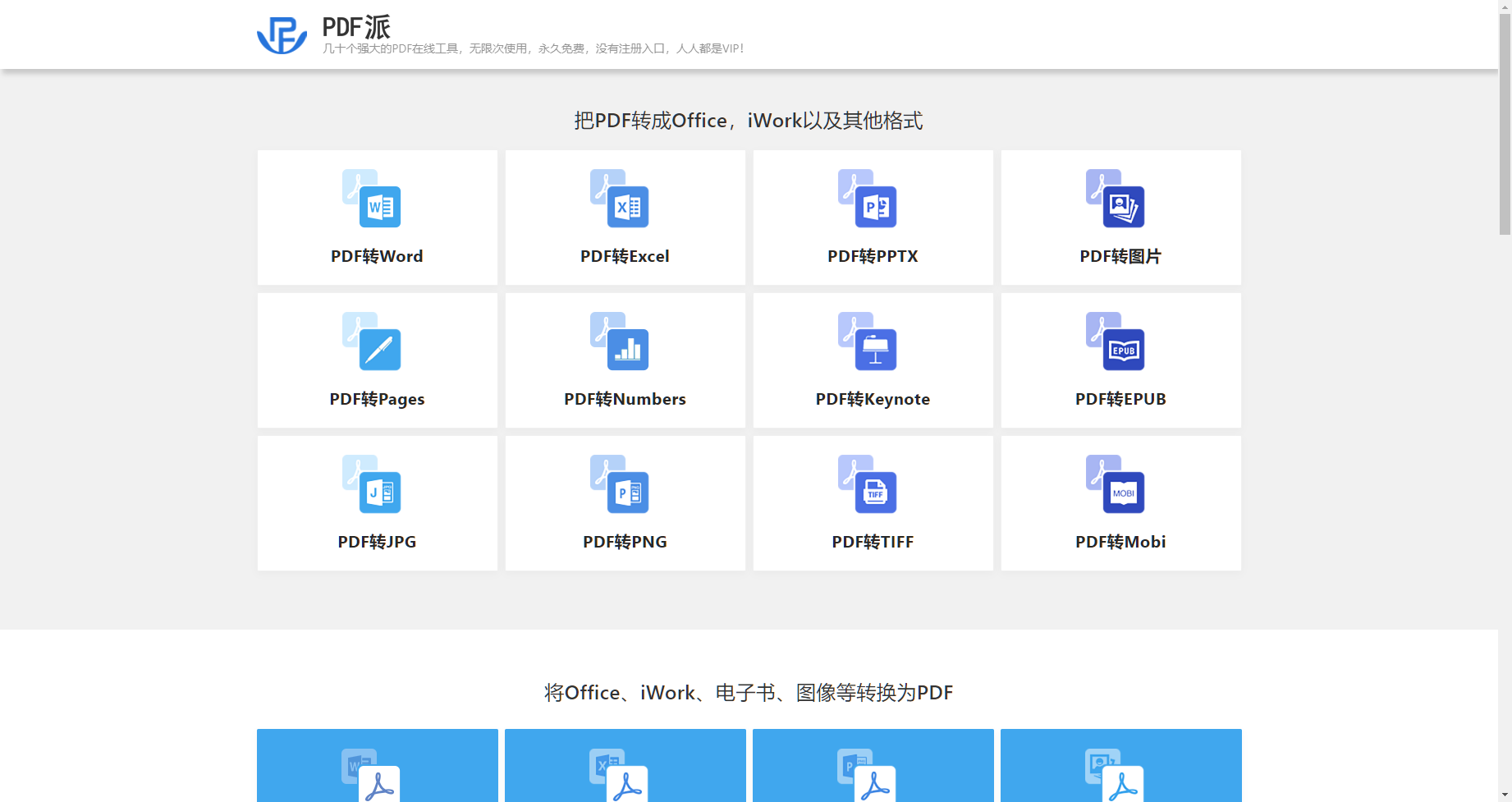Click the PDF转PPTX icon
1512x802 pixels.
click(x=868, y=199)
